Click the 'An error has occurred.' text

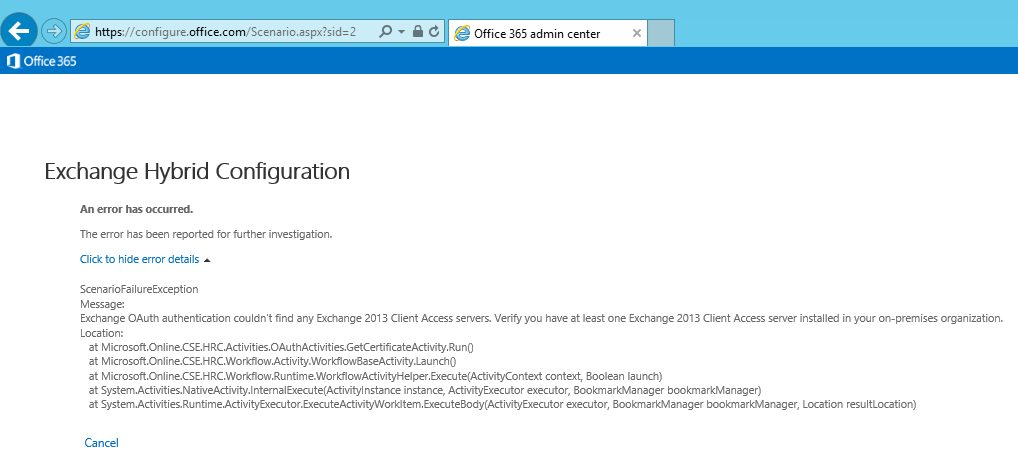coord(136,209)
